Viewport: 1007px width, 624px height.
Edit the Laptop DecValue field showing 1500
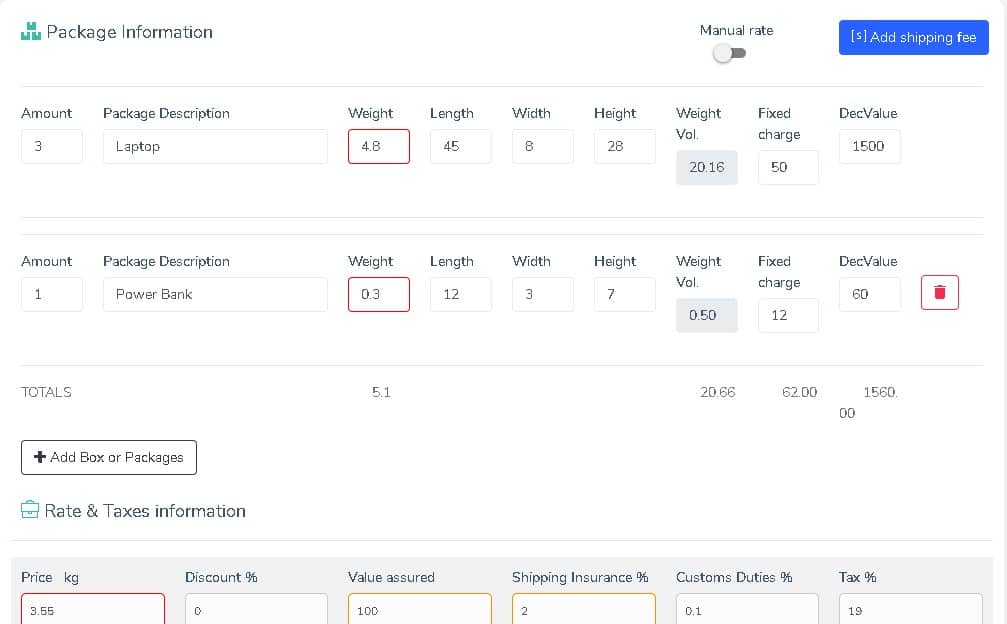coord(869,146)
